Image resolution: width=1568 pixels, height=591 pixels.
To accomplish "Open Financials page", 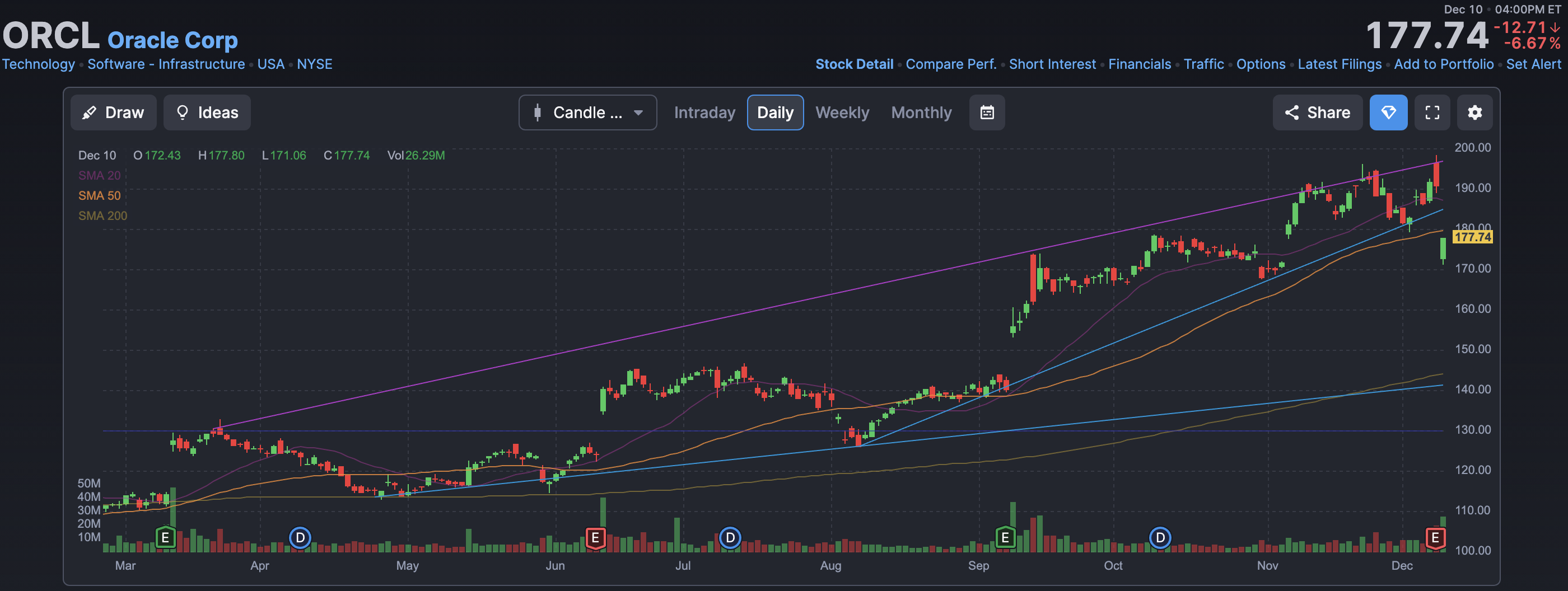I will pos(1140,64).
